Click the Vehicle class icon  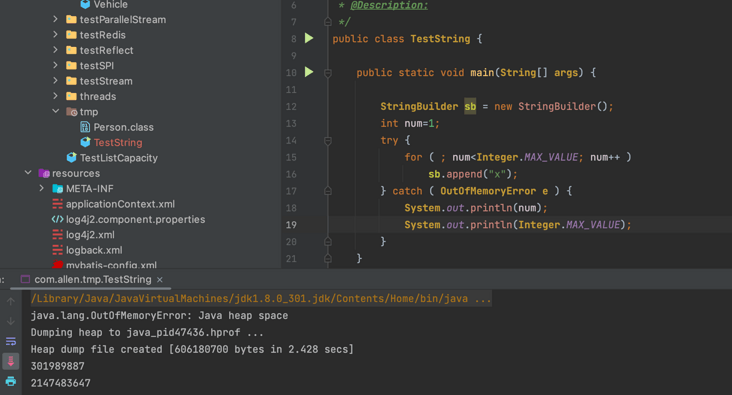click(85, 4)
